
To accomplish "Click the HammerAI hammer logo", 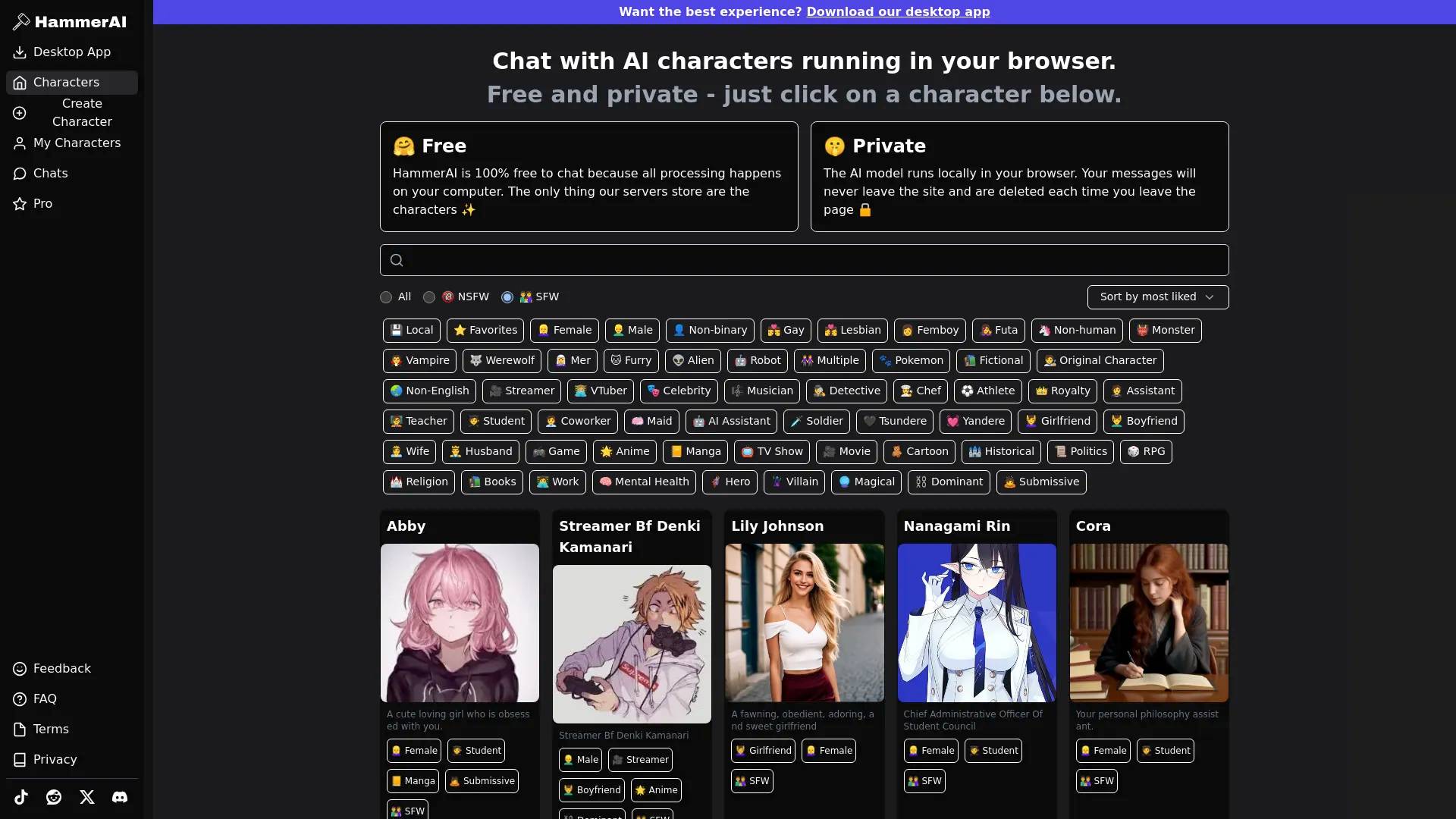I will 21,22.
